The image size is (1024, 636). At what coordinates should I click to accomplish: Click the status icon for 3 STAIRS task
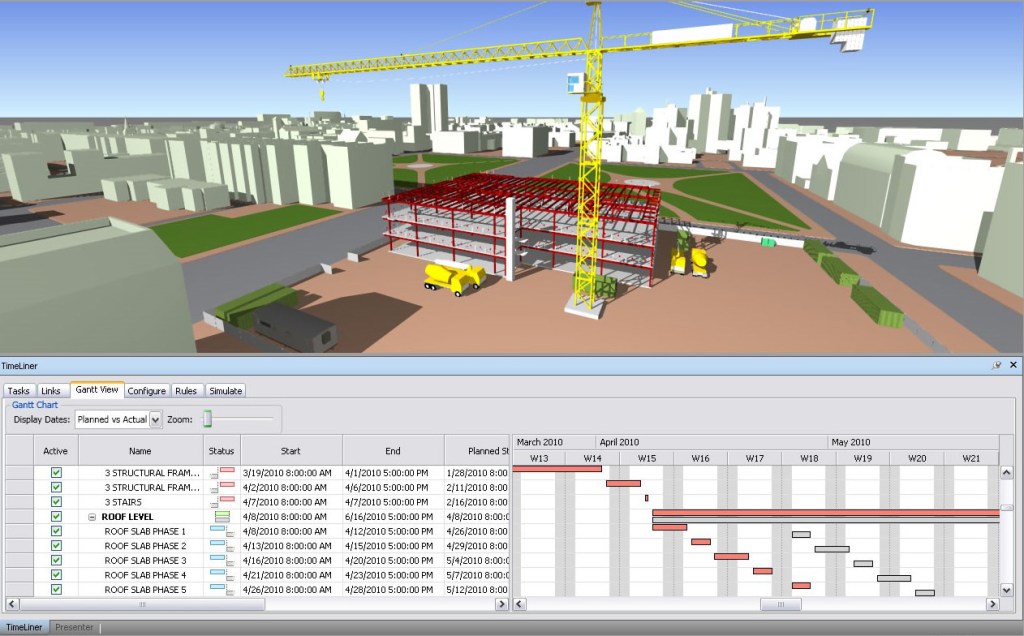point(222,502)
